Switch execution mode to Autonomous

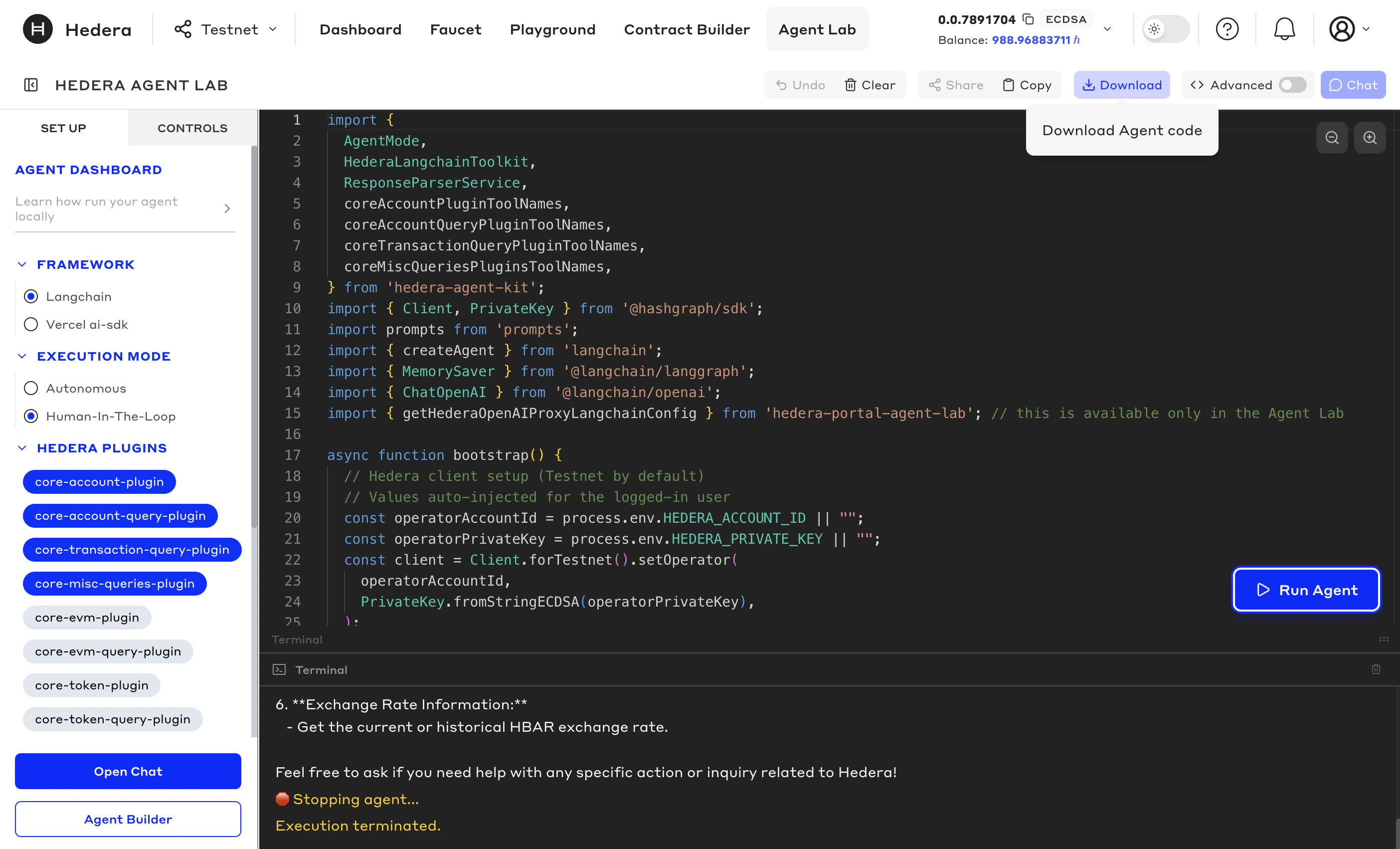31,388
